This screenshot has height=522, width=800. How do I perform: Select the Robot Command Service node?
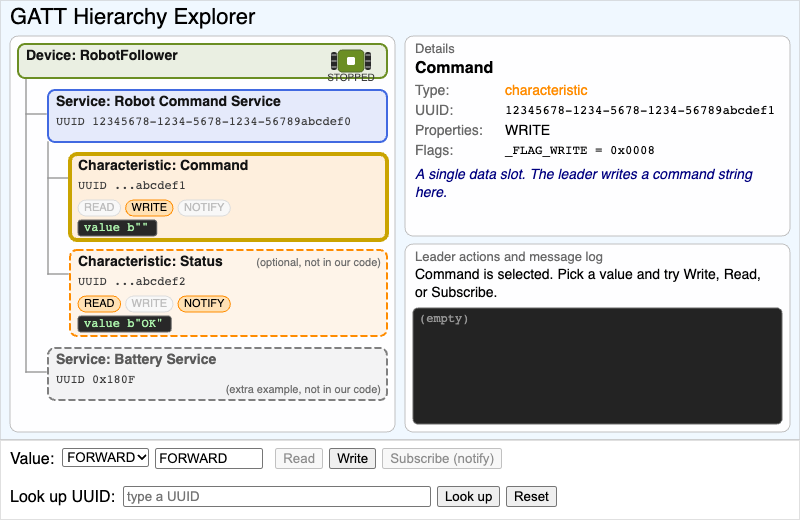pyautogui.click(x=217, y=116)
